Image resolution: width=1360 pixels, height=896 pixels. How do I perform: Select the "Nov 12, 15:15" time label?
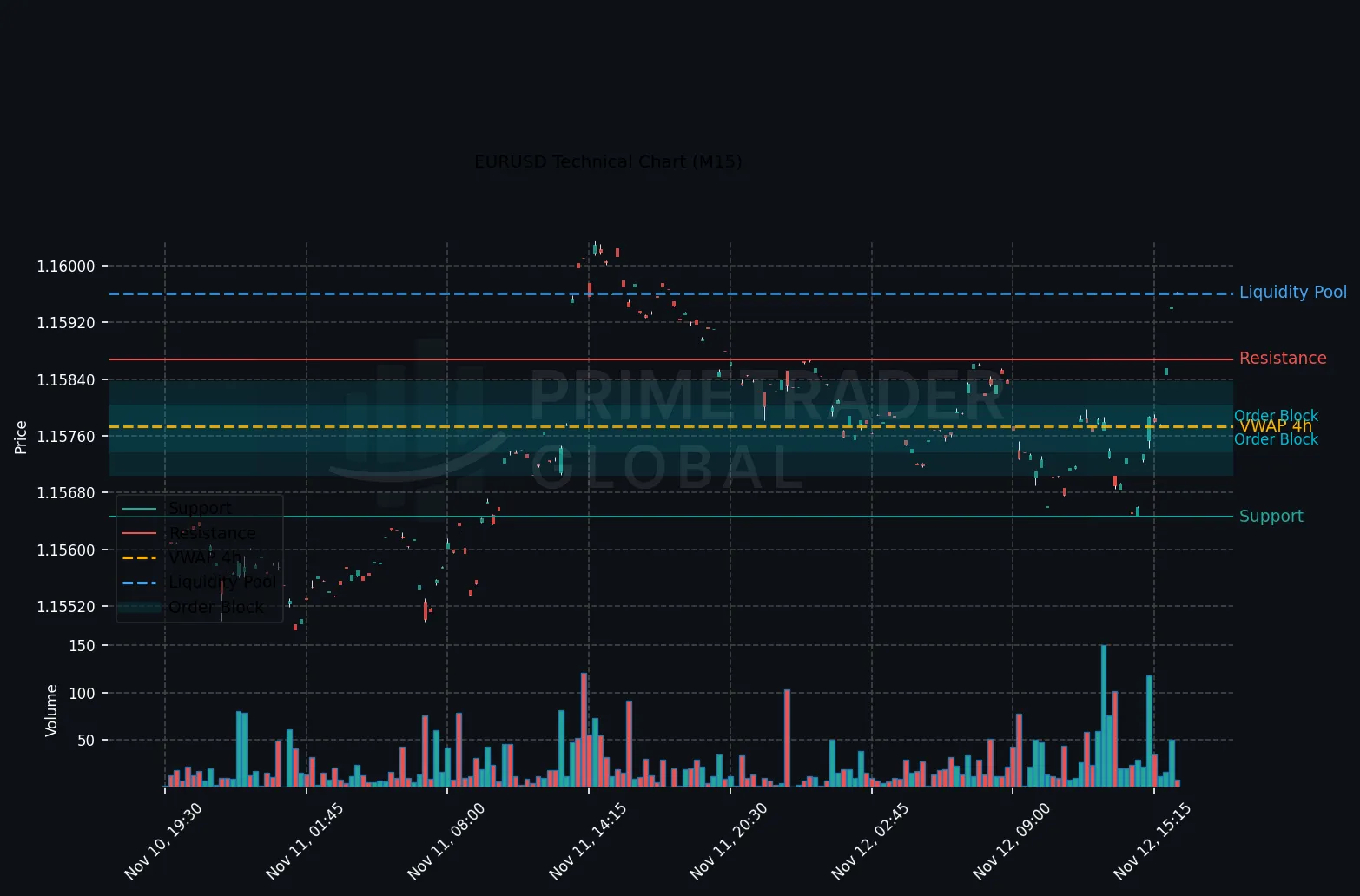1152,841
